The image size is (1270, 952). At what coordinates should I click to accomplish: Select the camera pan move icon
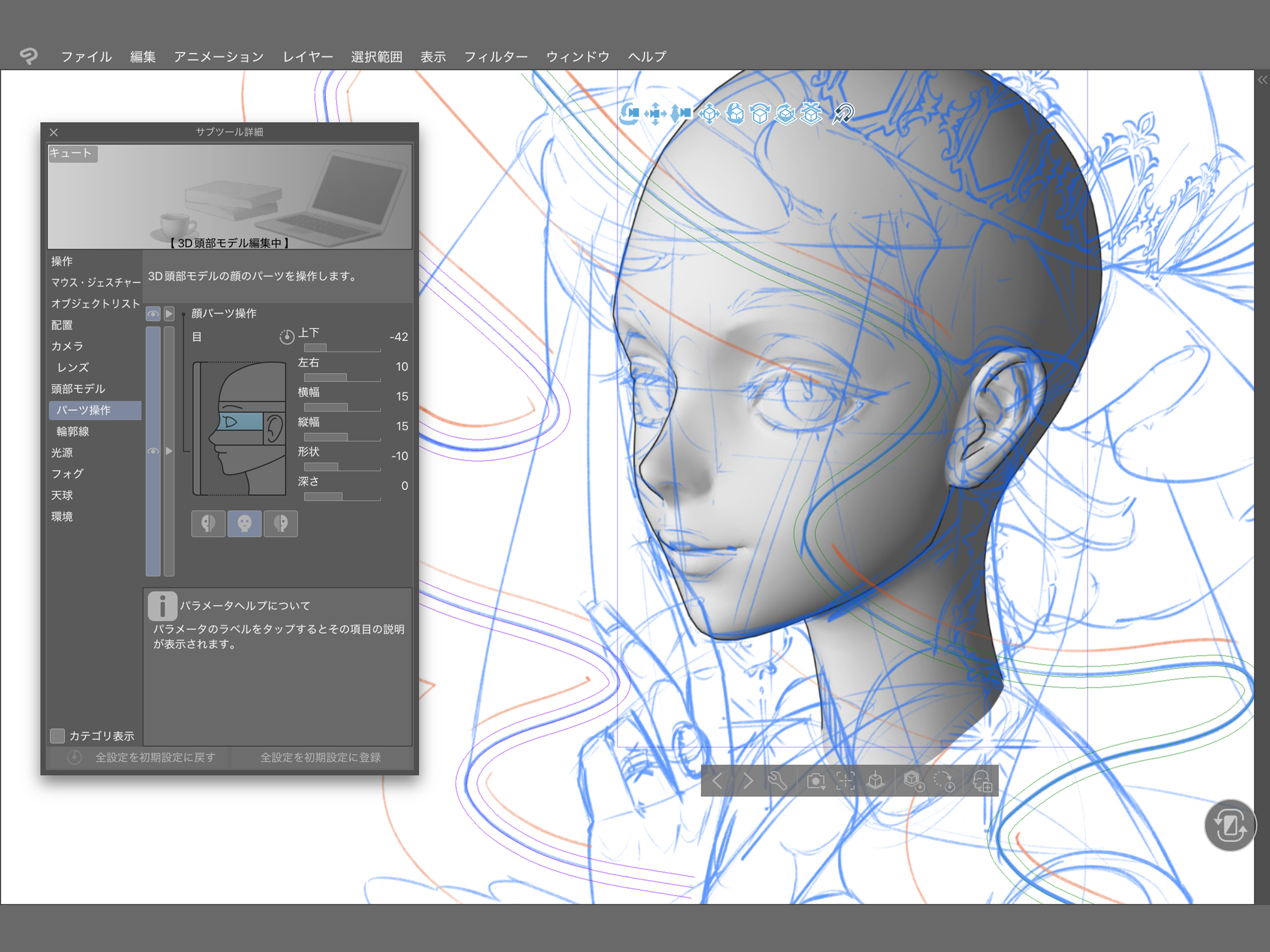coord(655,114)
